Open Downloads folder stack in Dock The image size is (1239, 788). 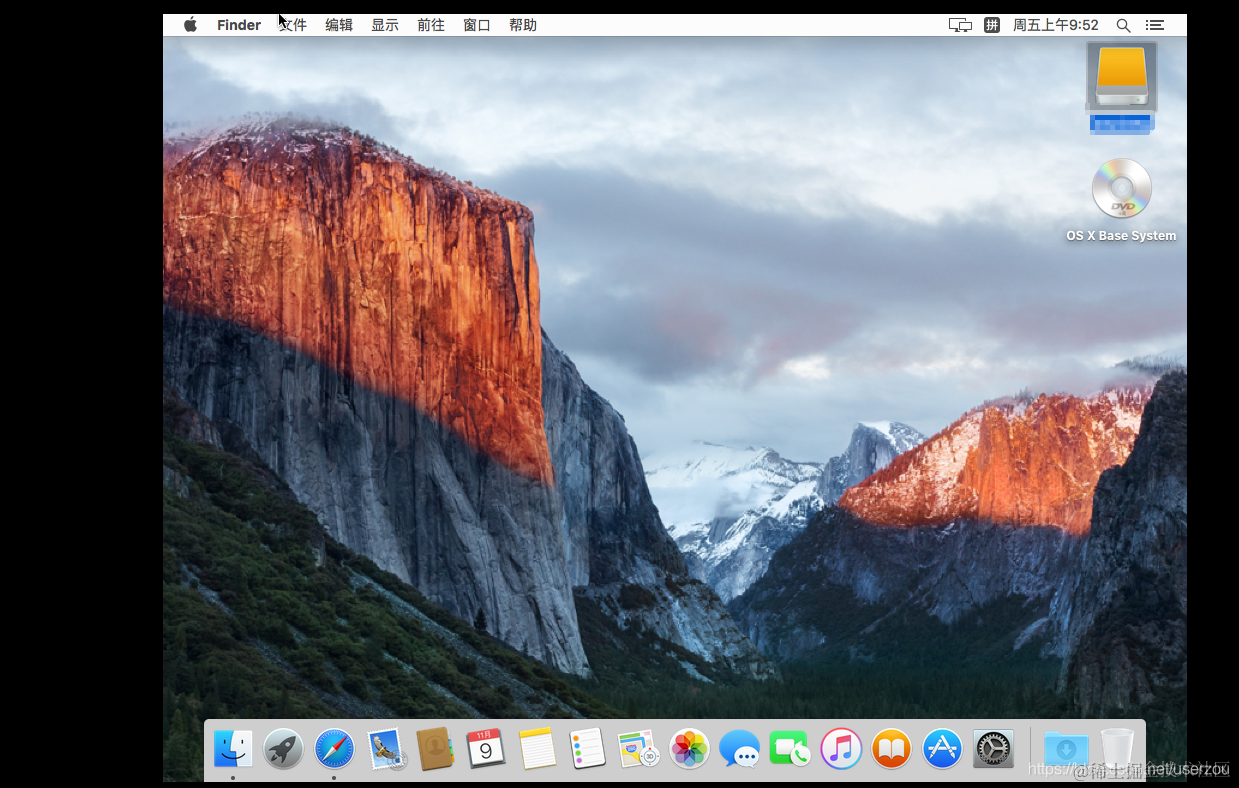(1066, 748)
